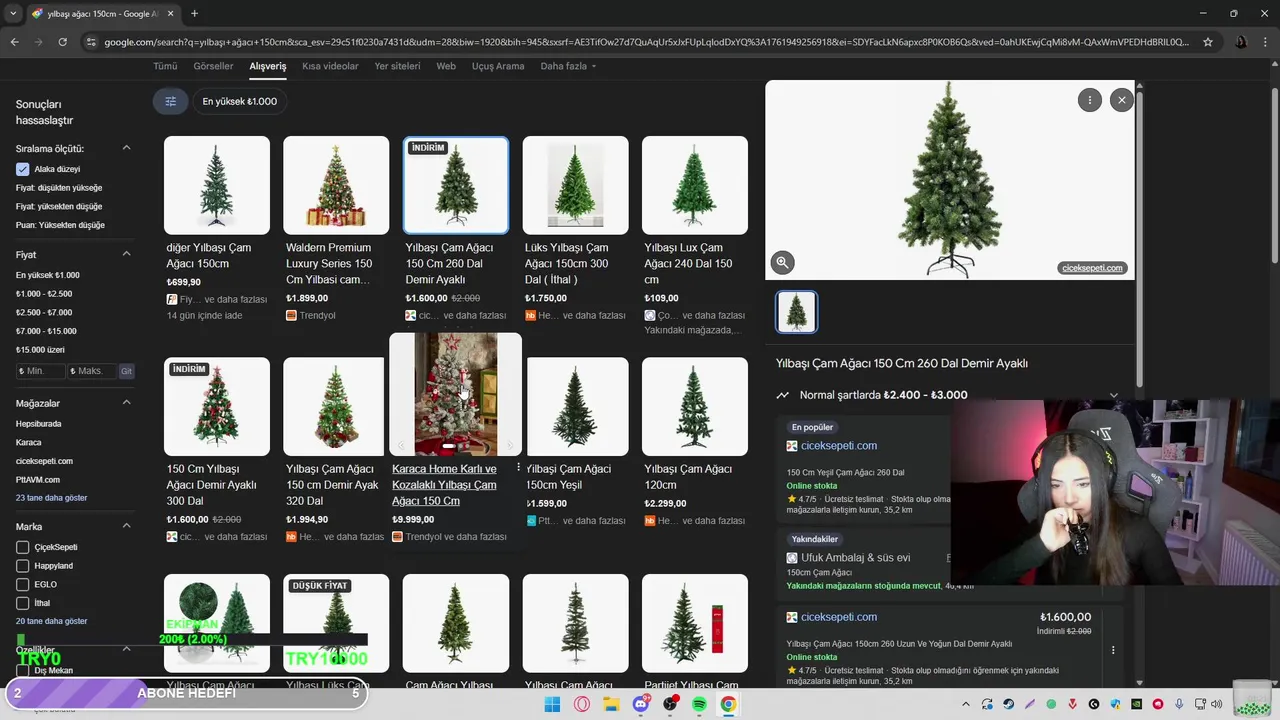Sort by Fiyat: düşükten yükseğe
The height and width of the screenshot is (720, 1280).
(x=59, y=188)
